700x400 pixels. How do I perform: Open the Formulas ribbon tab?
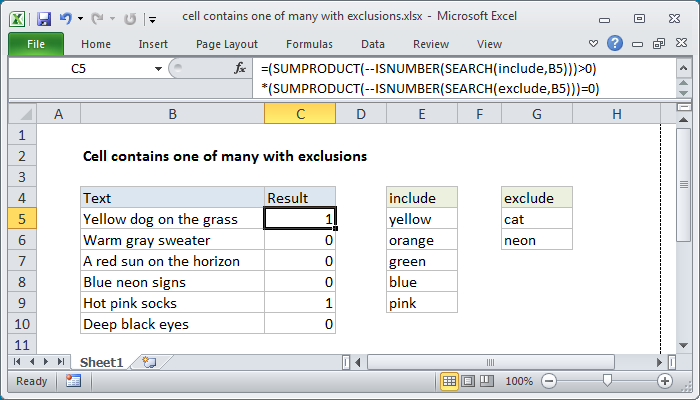[309, 44]
